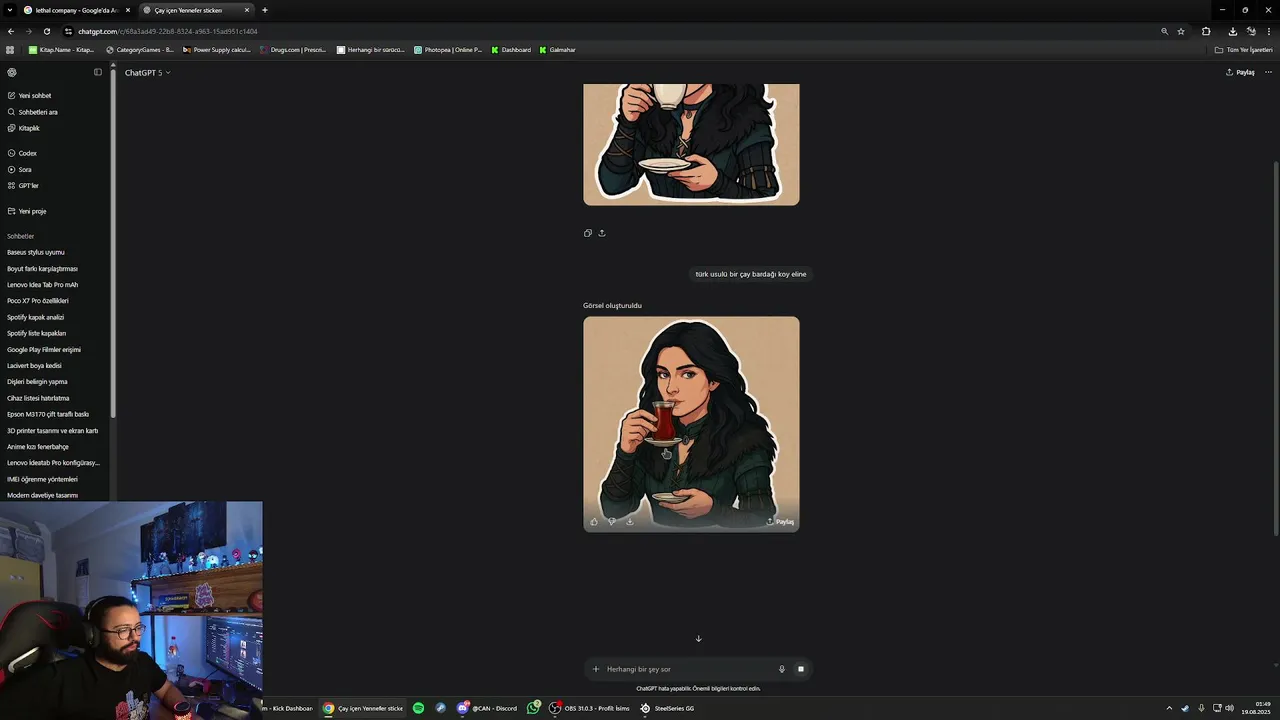This screenshot has height=720, width=1280.
Task: Bookmark this page with the star icon
Action: click(x=1181, y=31)
